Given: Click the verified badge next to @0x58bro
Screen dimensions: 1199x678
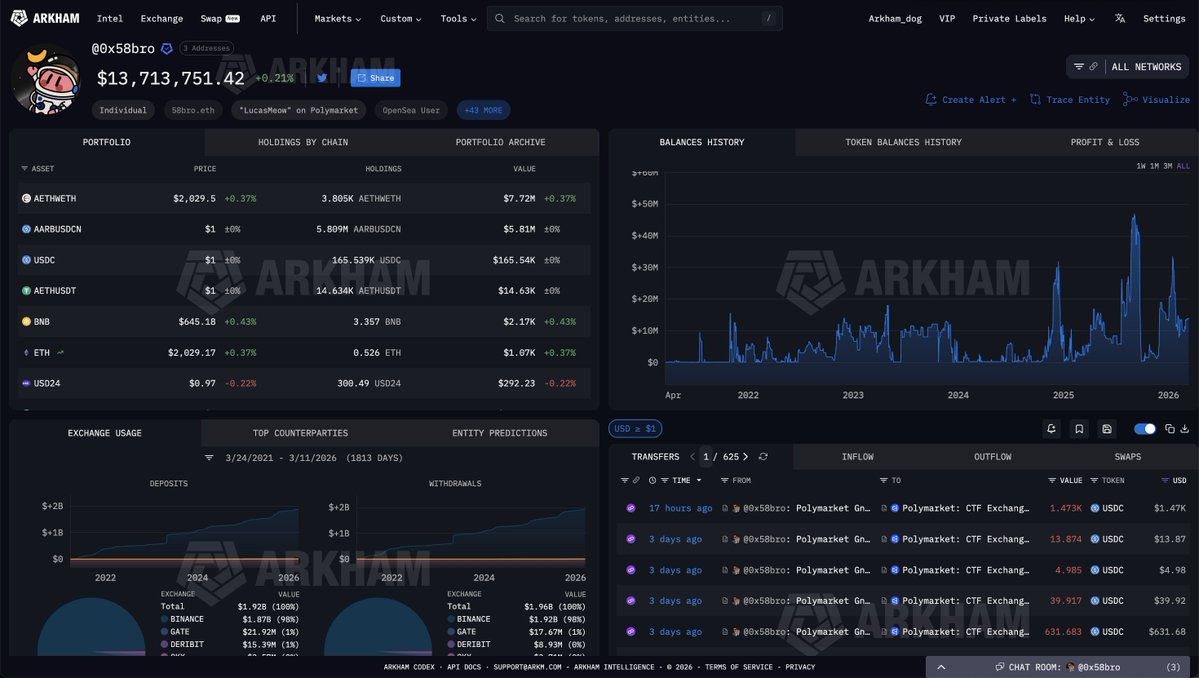Looking at the screenshot, I should coord(167,48).
